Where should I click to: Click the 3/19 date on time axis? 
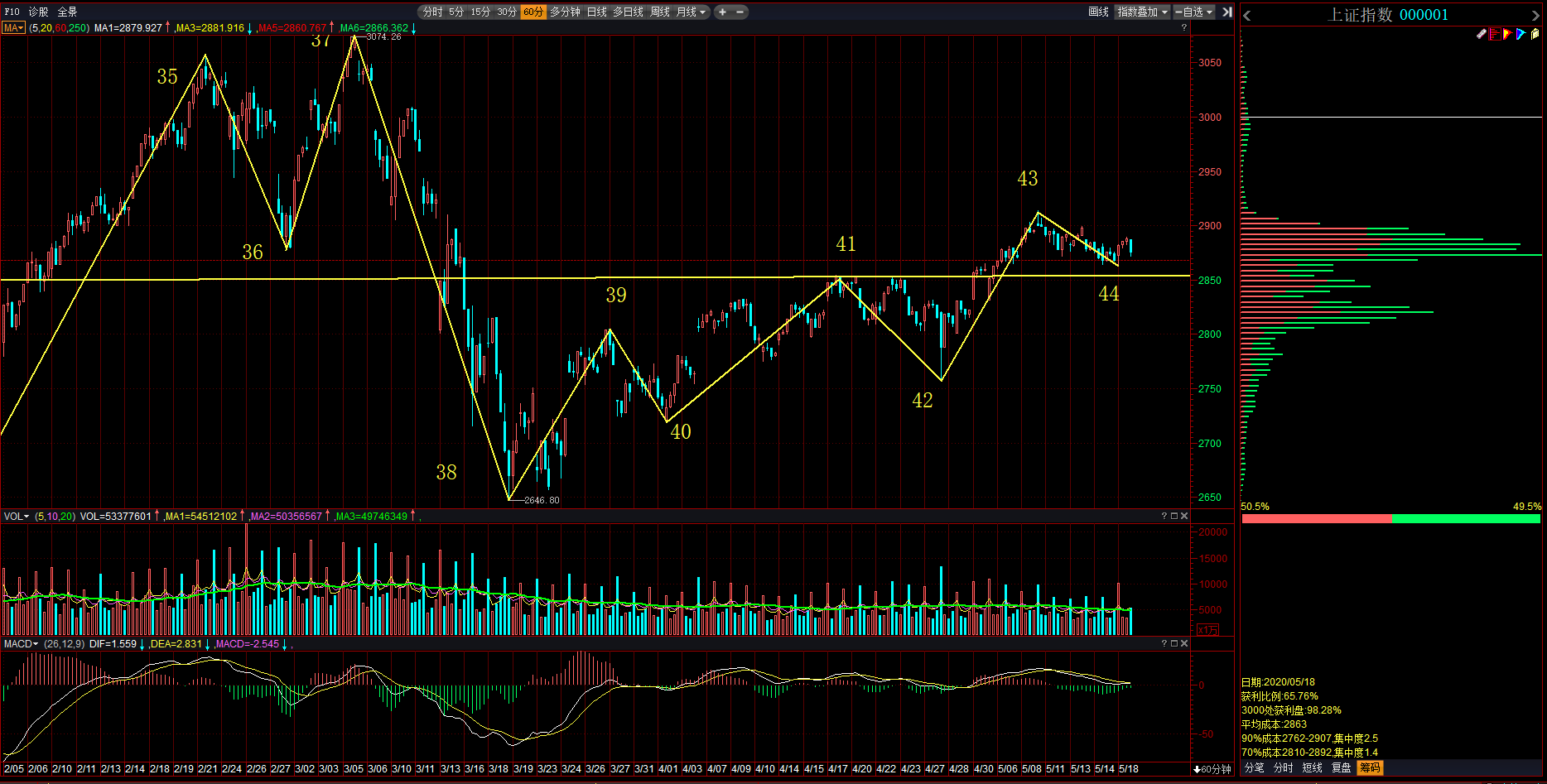pos(523,769)
